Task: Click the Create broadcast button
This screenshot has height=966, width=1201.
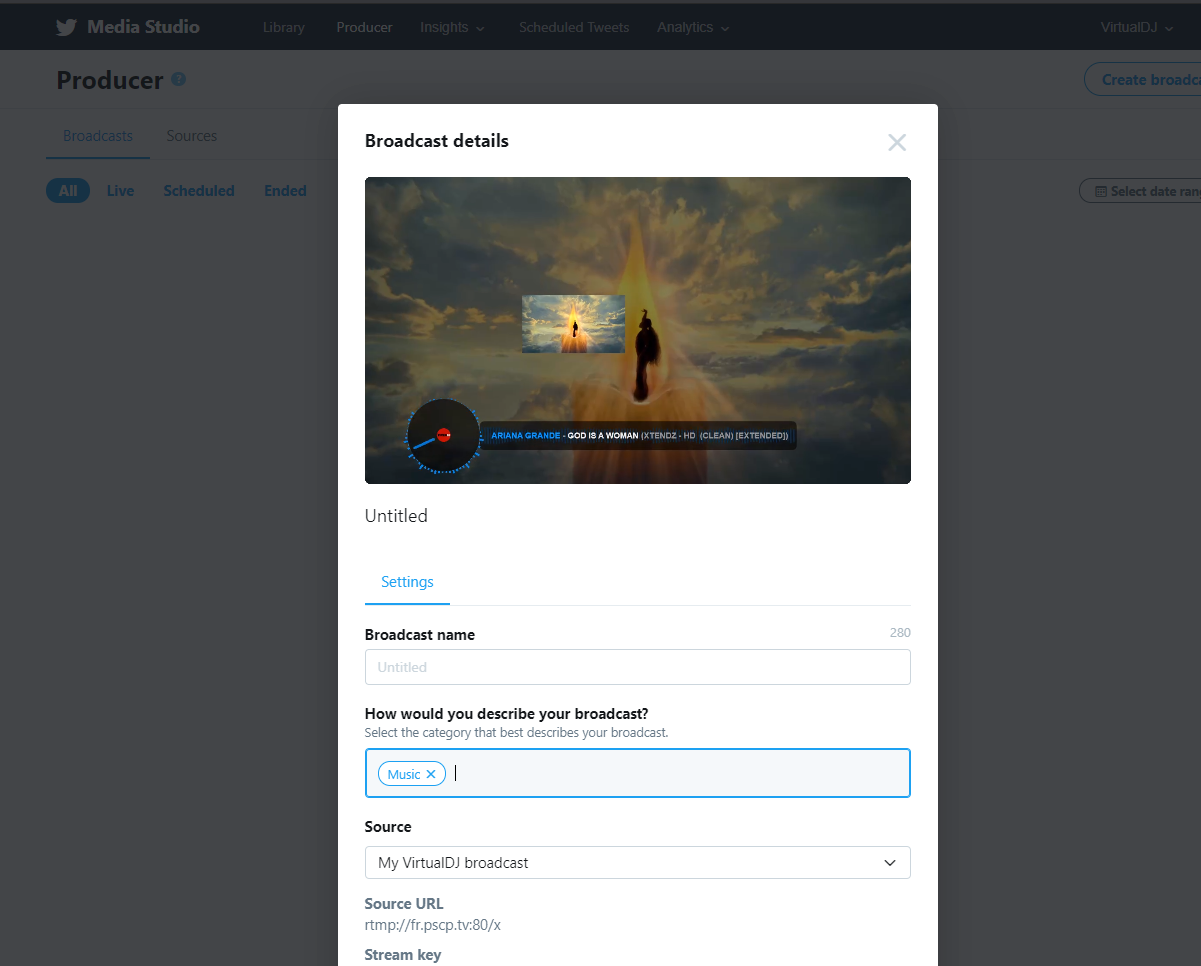Action: pyautogui.click(x=1143, y=79)
